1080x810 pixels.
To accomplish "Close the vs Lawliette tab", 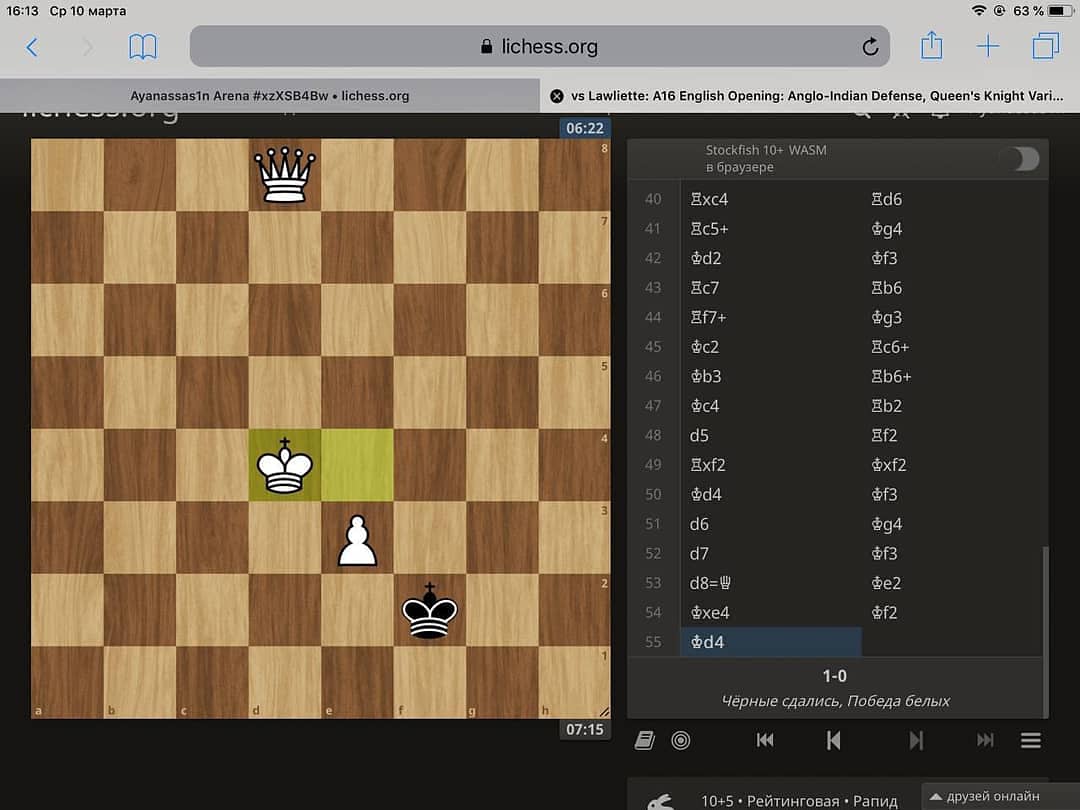I will click(557, 96).
